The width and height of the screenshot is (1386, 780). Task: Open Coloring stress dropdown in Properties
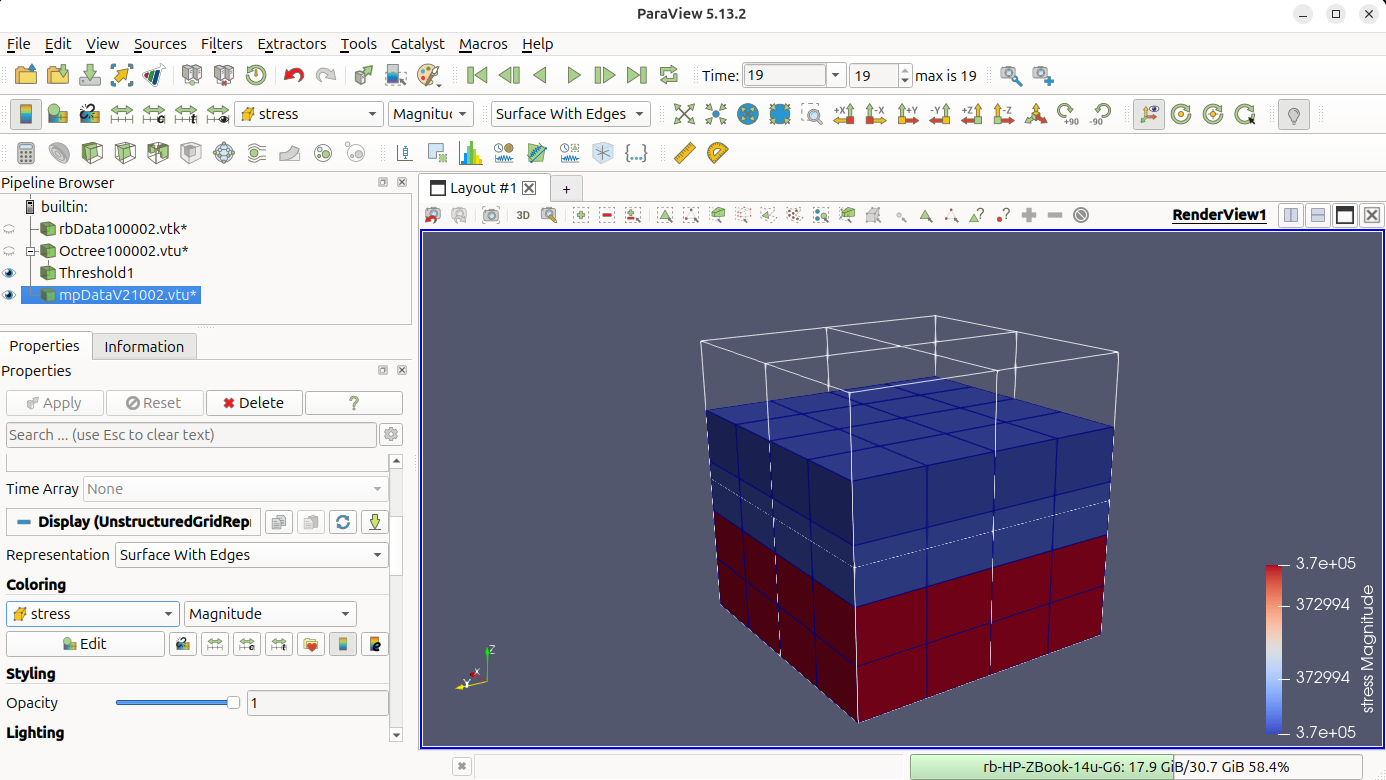(93, 614)
